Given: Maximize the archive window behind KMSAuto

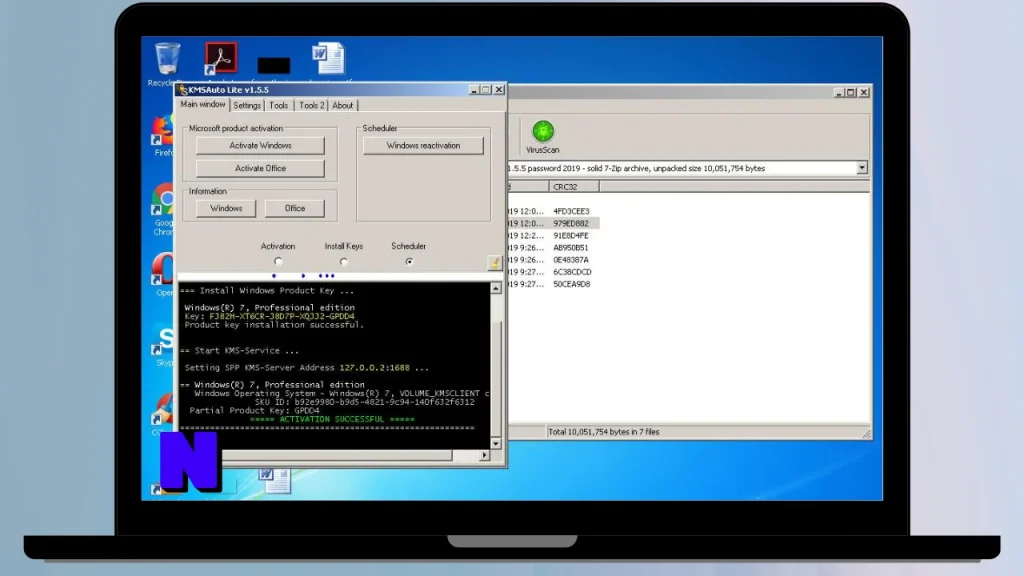Looking at the screenshot, I should click(x=850, y=93).
